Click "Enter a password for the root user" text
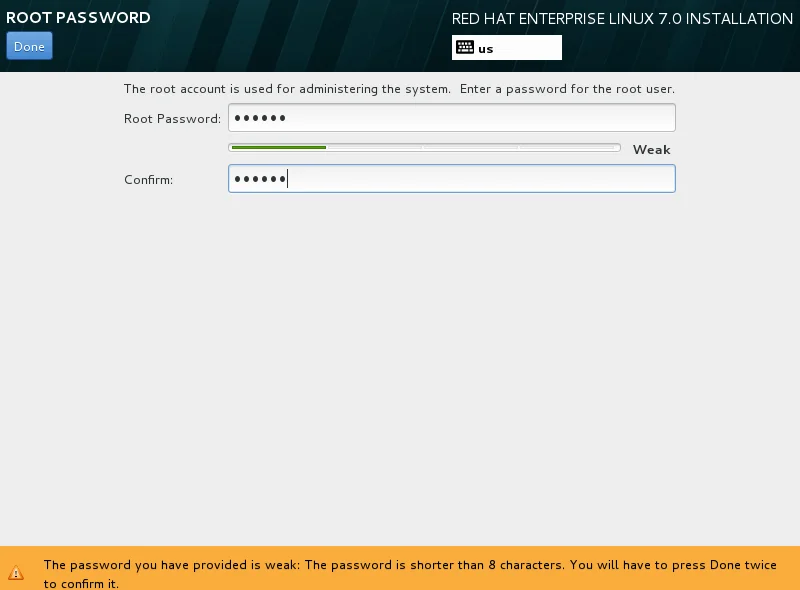Image resolution: width=800 pixels, height=590 pixels. point(567,89)
